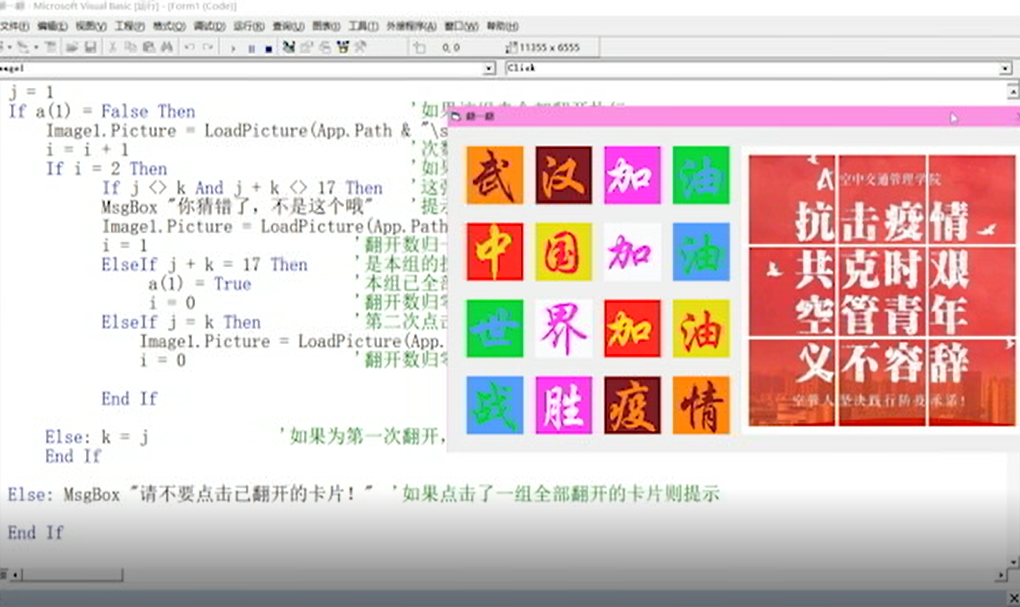Click the Find (binoculars) toolbar icon
This screenshot has height=607, width=1020.
coord(165,47)
